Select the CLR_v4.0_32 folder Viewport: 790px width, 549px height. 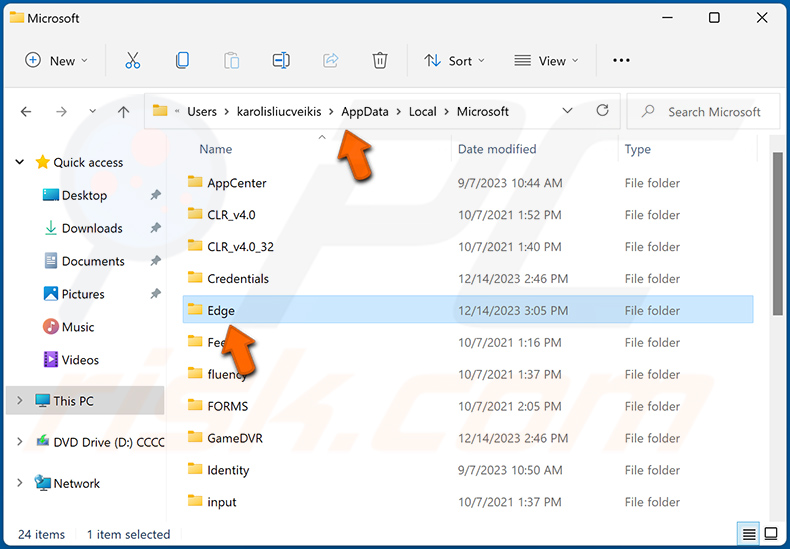tap(240, 247)
